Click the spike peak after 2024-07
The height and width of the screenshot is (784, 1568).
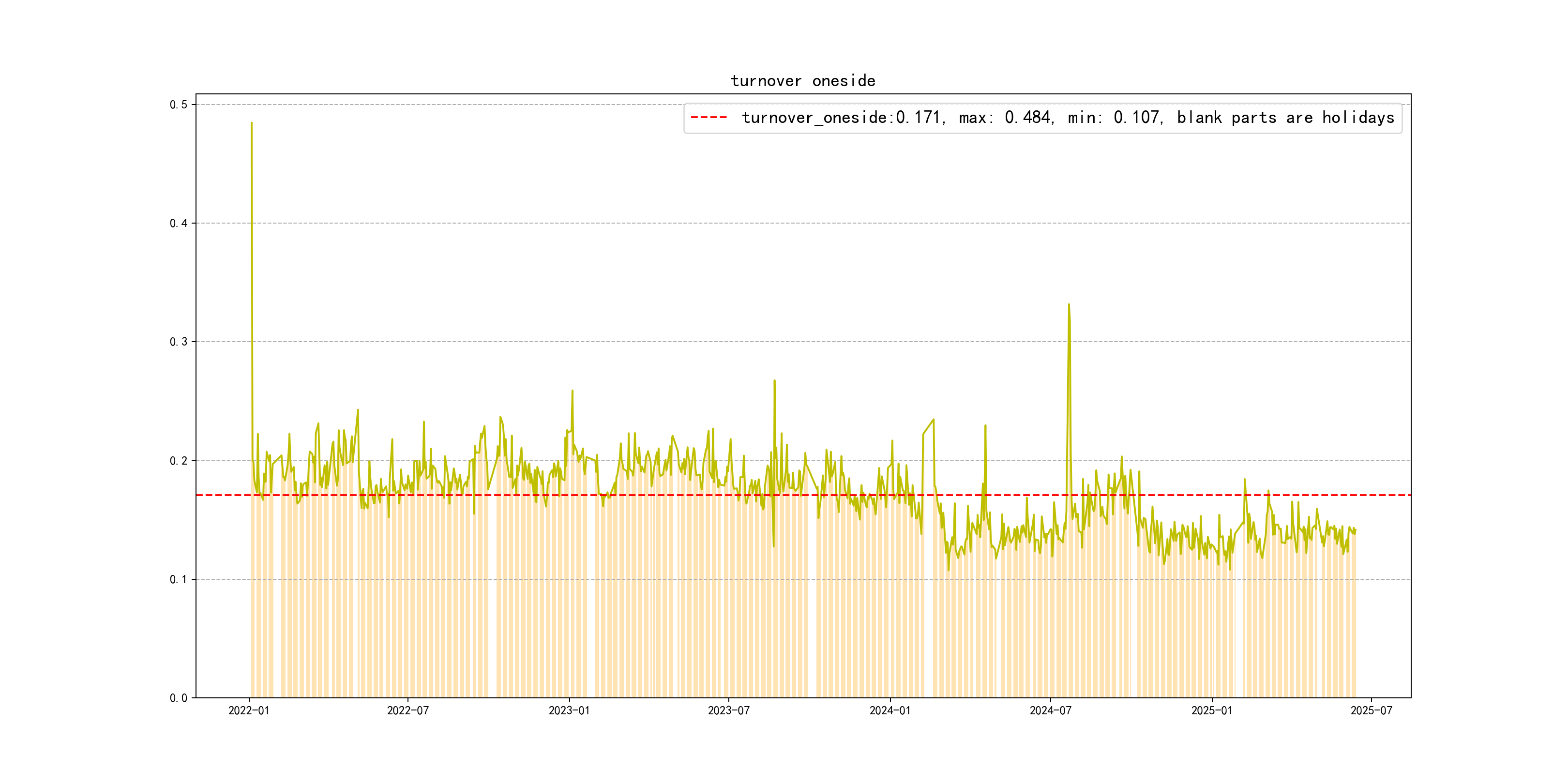1069,305
